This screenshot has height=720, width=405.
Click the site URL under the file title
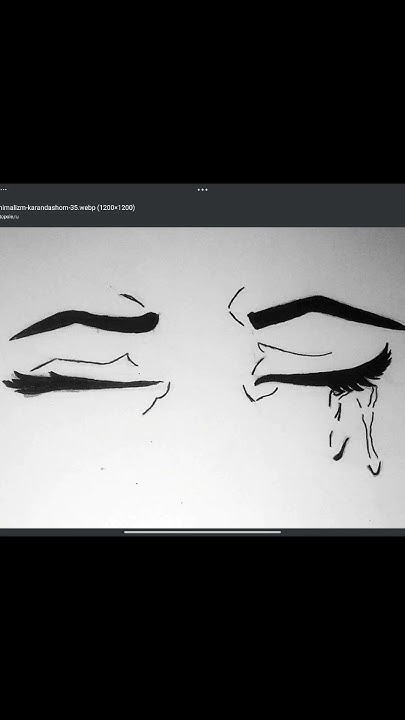[10, 217]
